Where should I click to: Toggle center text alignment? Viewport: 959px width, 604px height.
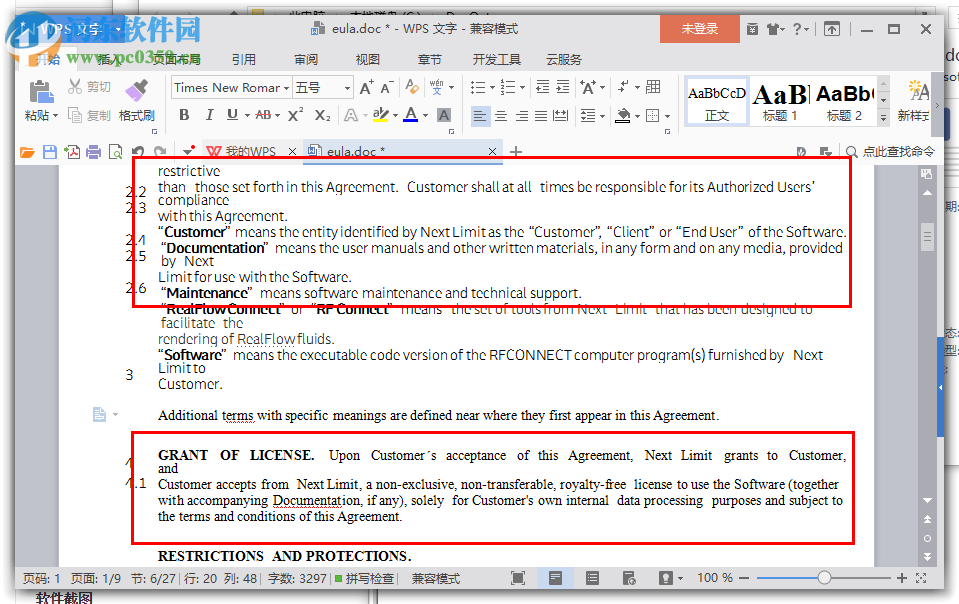[x=501, y=114]
